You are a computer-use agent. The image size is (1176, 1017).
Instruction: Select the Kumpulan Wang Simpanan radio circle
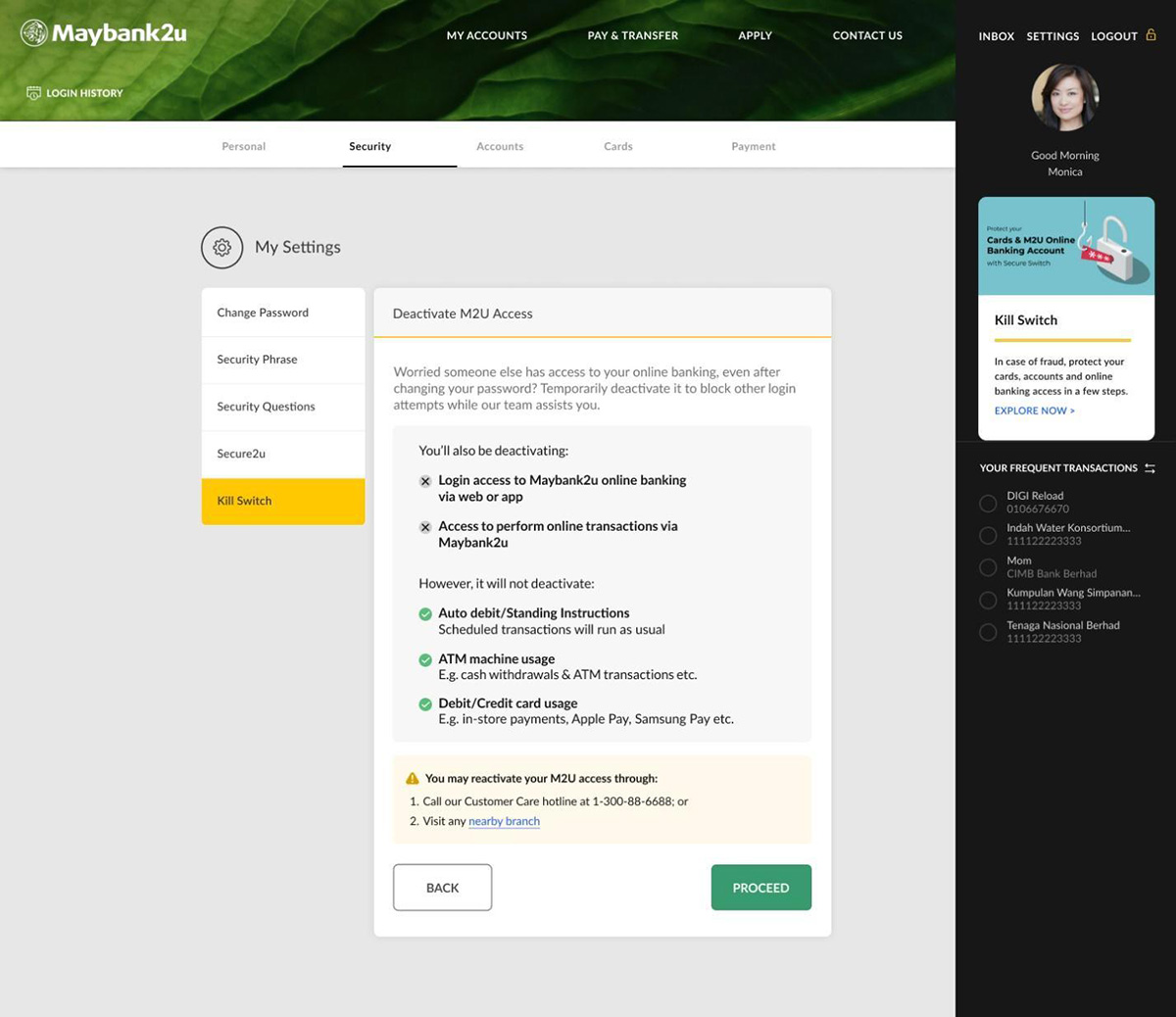[x=988, y=600]
